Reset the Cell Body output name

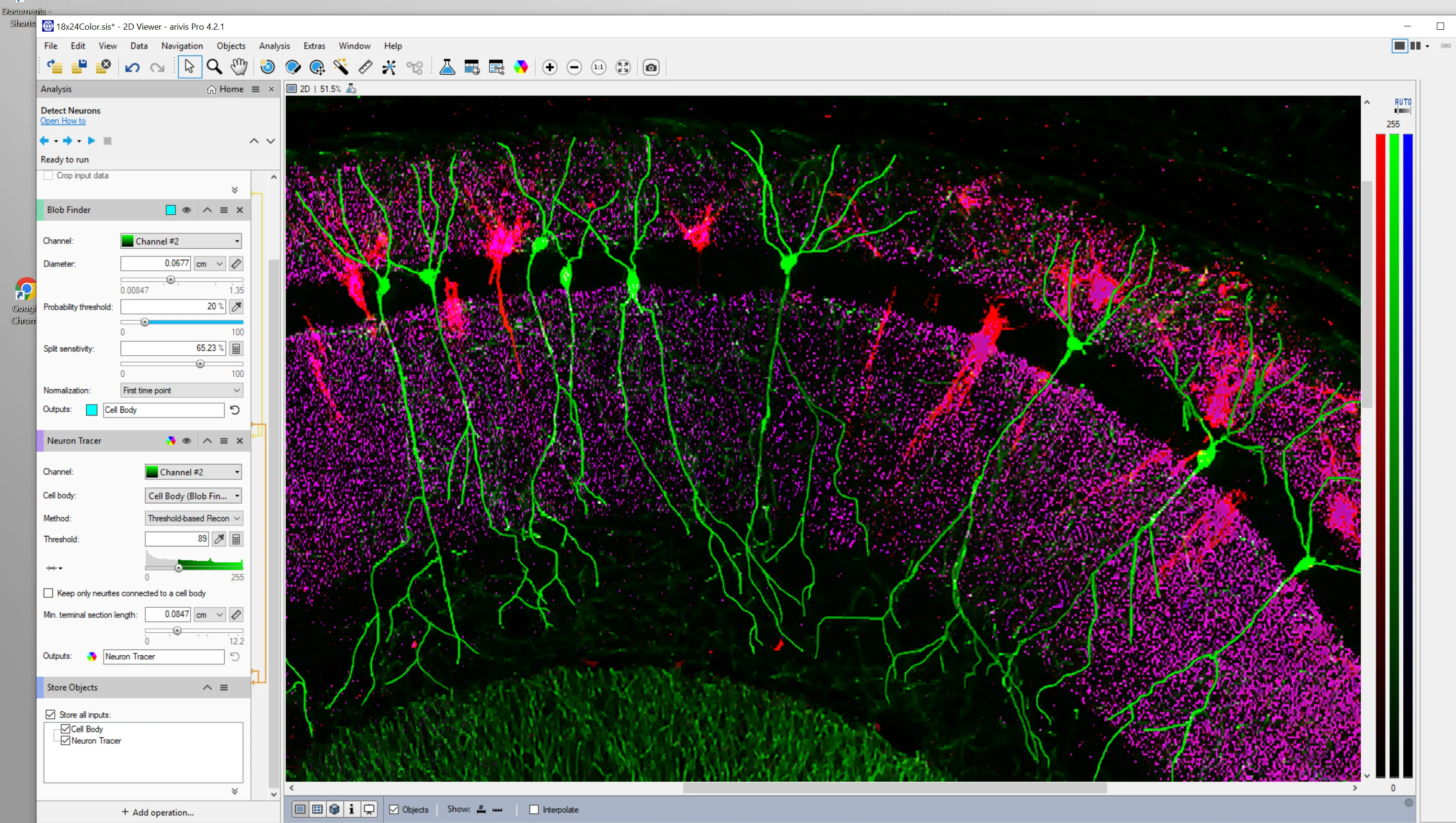(x=235, y=410)
